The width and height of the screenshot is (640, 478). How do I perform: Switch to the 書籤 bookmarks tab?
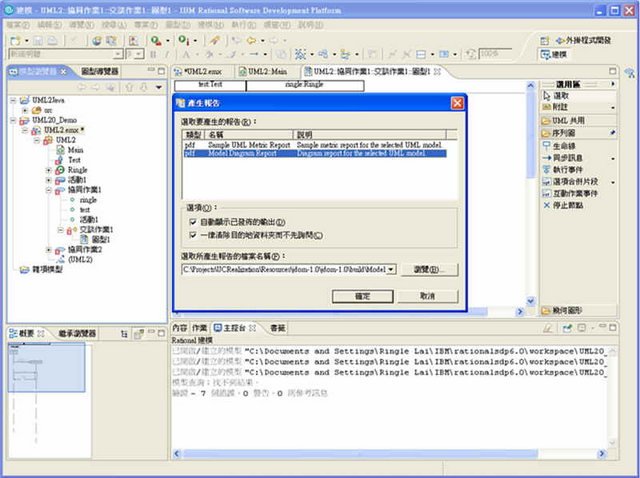tap(278, 328)
